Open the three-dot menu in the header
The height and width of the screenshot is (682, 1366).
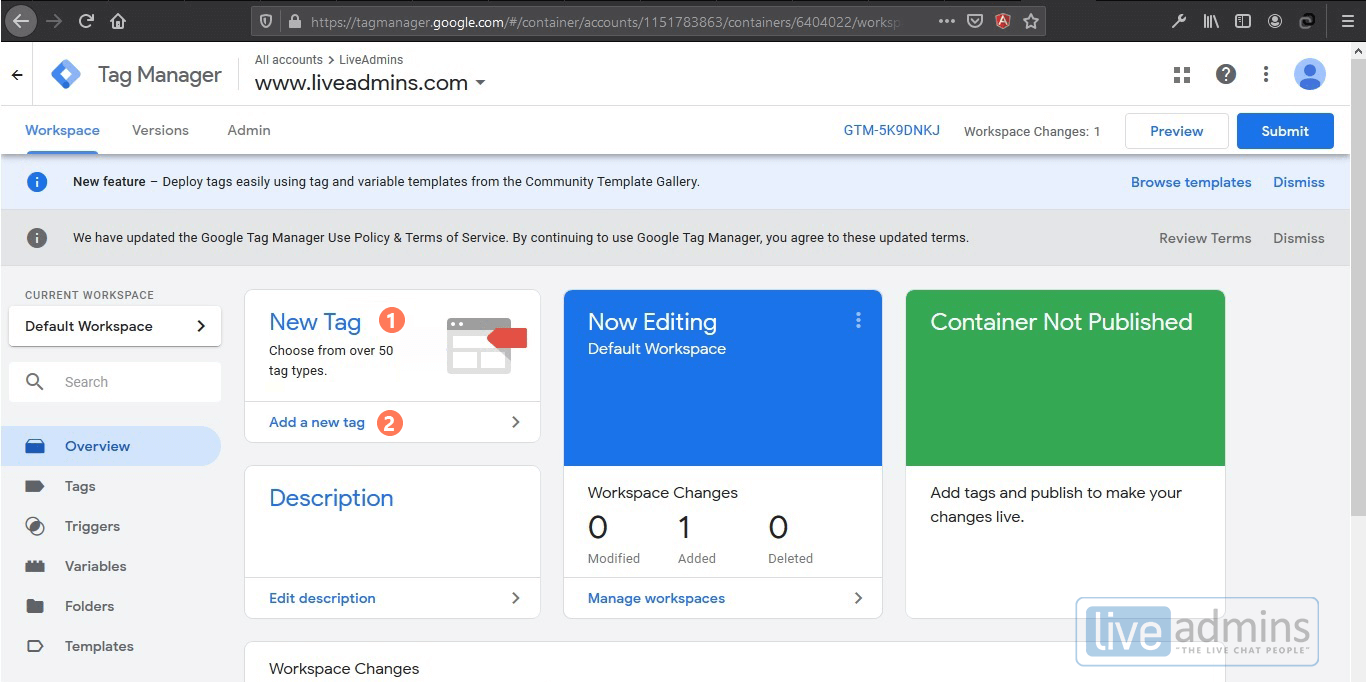[1266, 74]
